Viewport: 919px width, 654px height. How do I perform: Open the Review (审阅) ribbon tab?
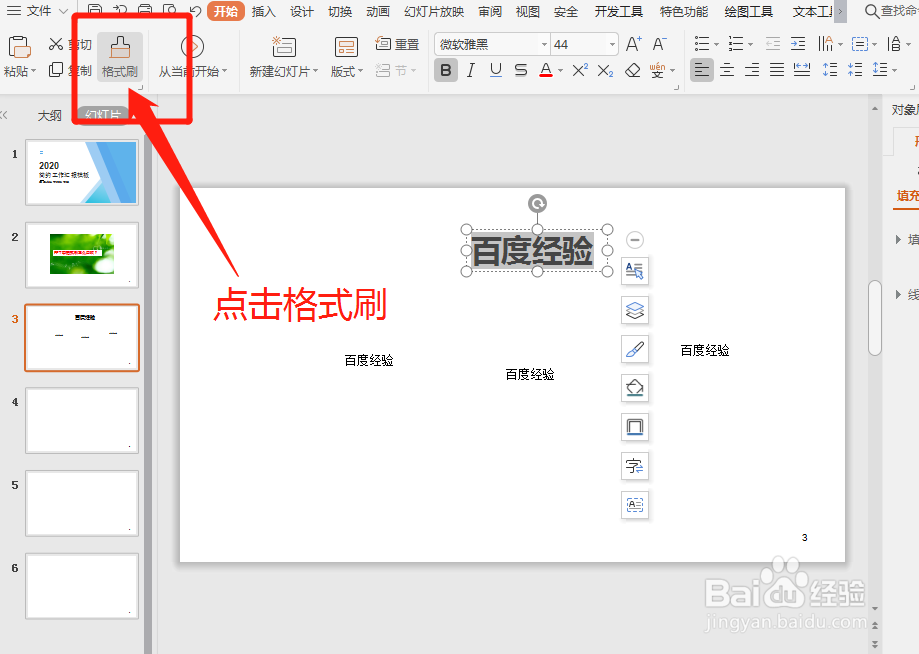[490, 11]
